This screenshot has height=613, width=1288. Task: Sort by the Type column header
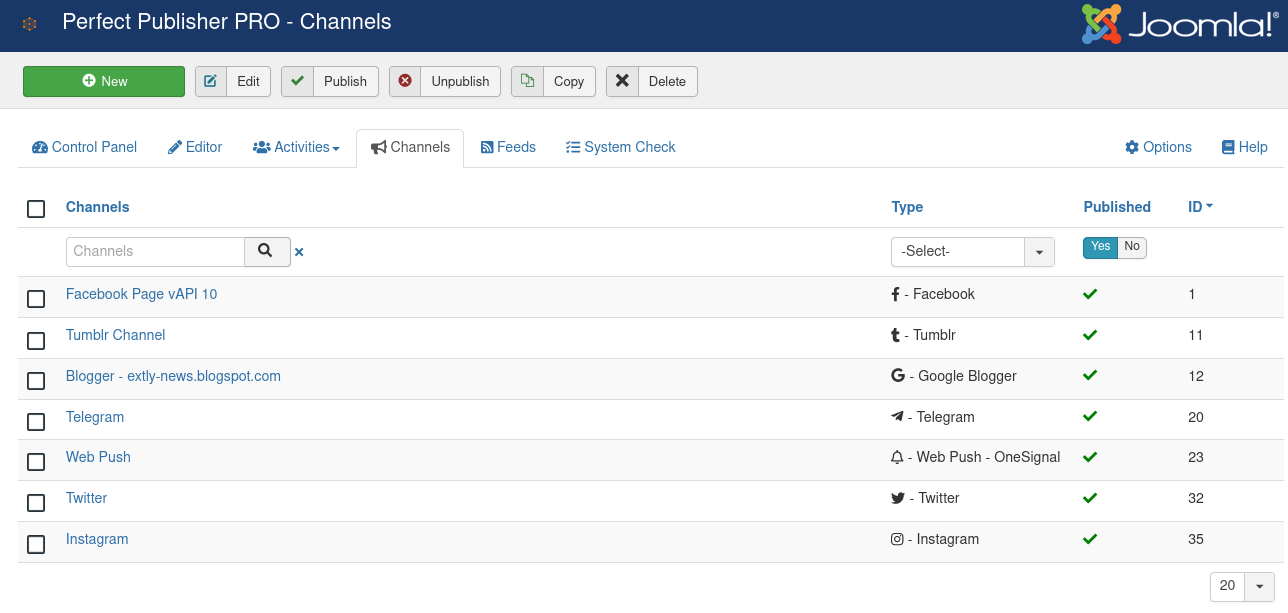tap(907, 207)
